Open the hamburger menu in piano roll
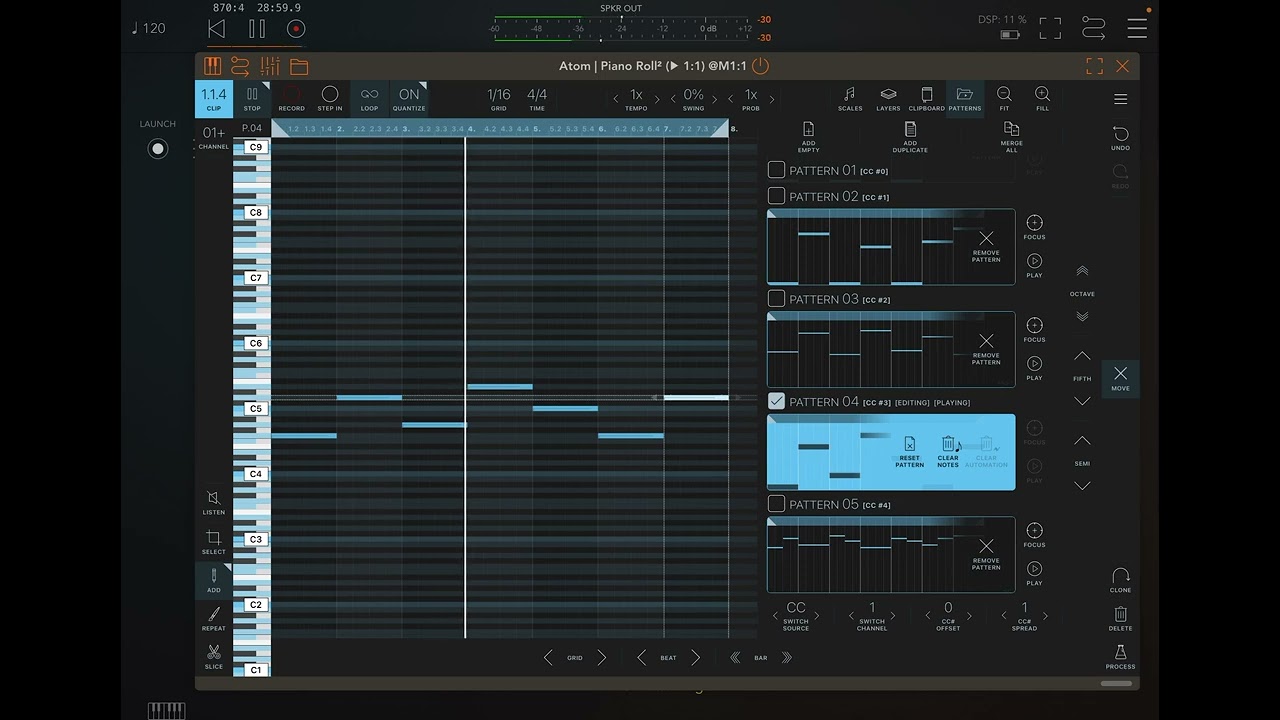Viewport: 1280px width, 720px height. point(1120,99)
